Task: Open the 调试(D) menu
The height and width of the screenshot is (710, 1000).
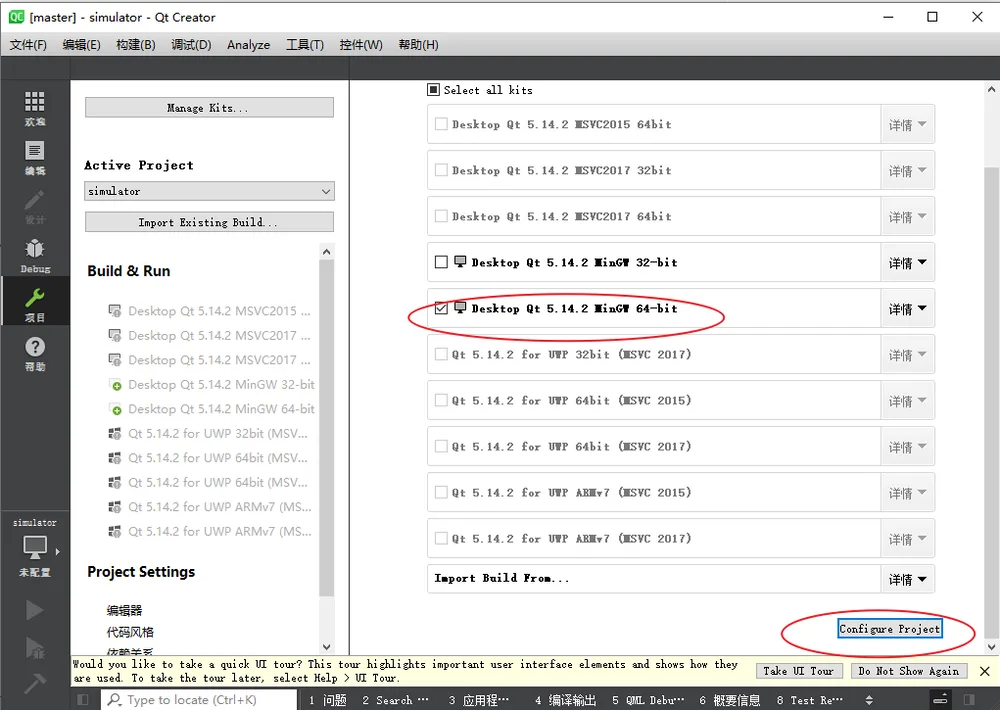Action: pos(191,45)
